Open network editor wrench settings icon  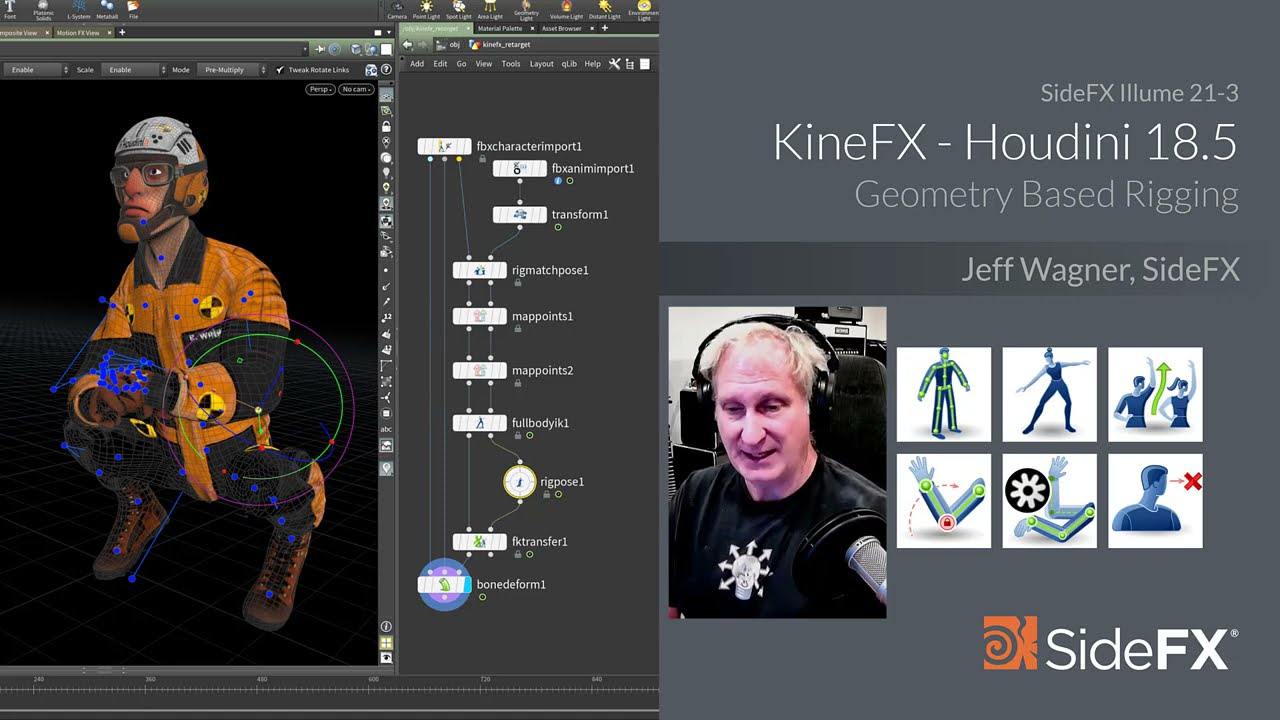(615, 64)
